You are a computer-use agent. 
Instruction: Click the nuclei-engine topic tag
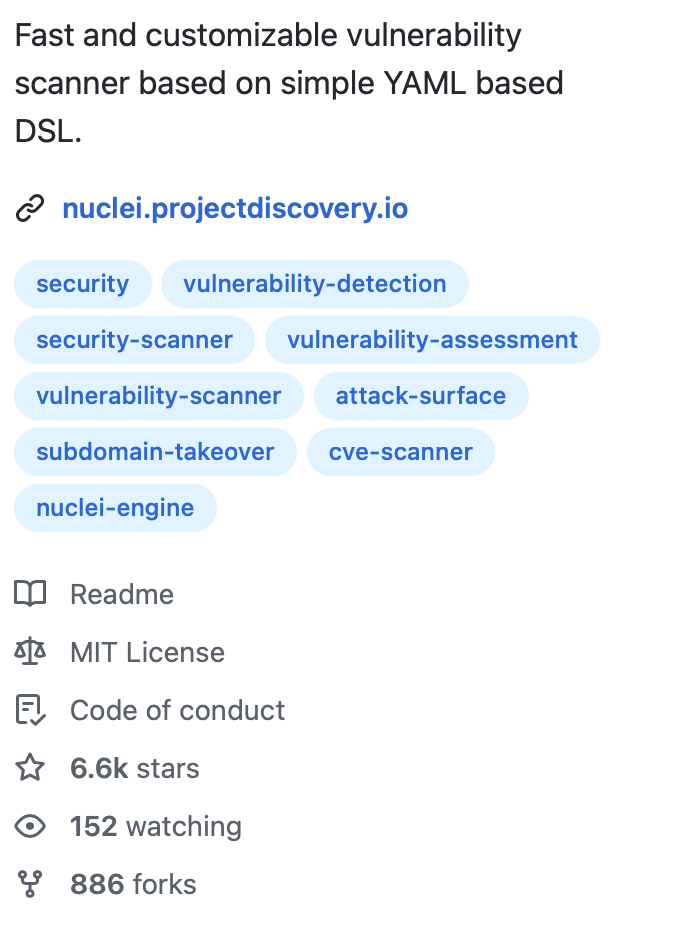tap(115, 508)
